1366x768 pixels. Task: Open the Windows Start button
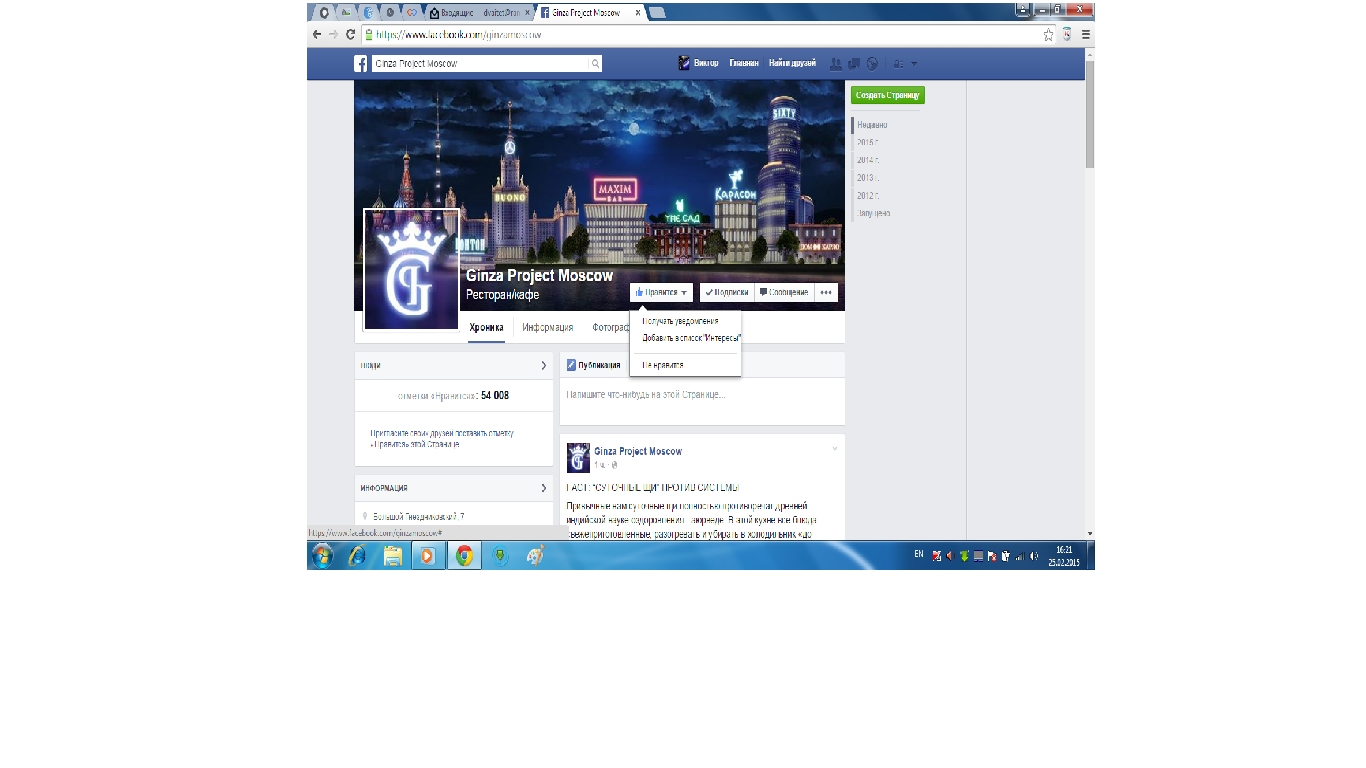[322, 556]
